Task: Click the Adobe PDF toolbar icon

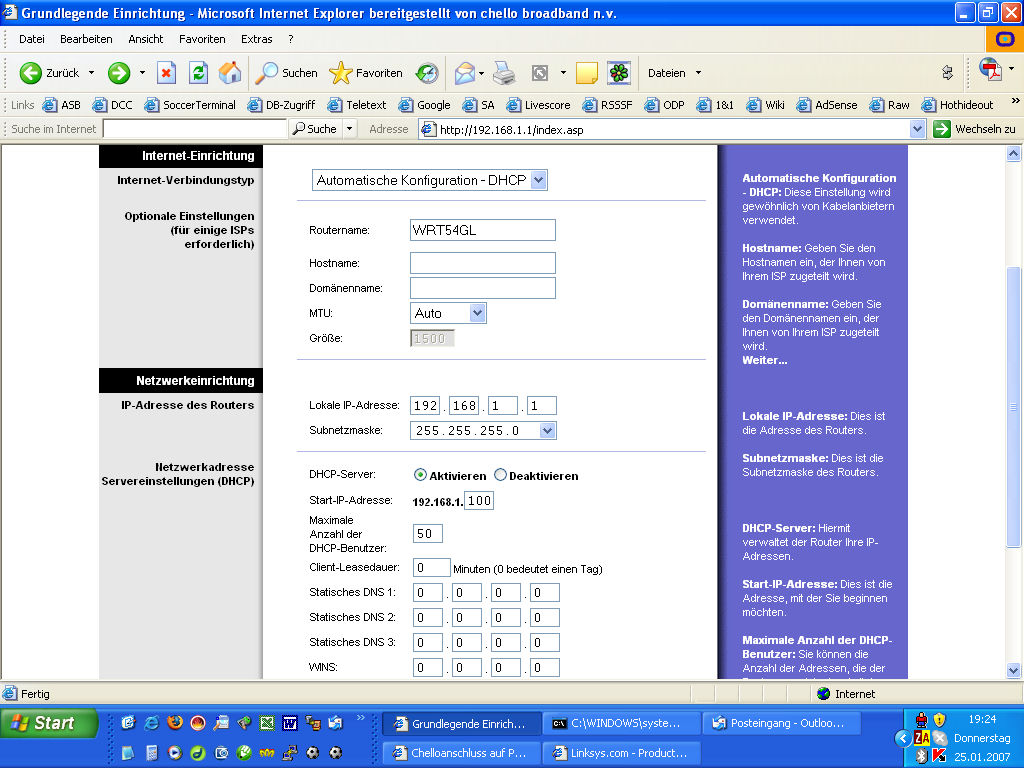Action: (991, 69)
